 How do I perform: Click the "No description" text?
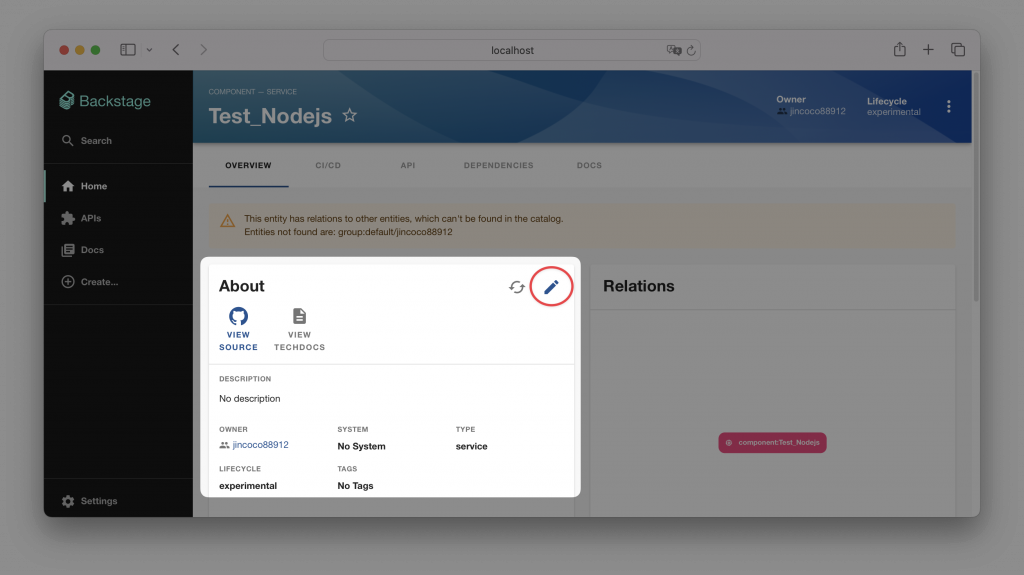(x=249, y=399)
